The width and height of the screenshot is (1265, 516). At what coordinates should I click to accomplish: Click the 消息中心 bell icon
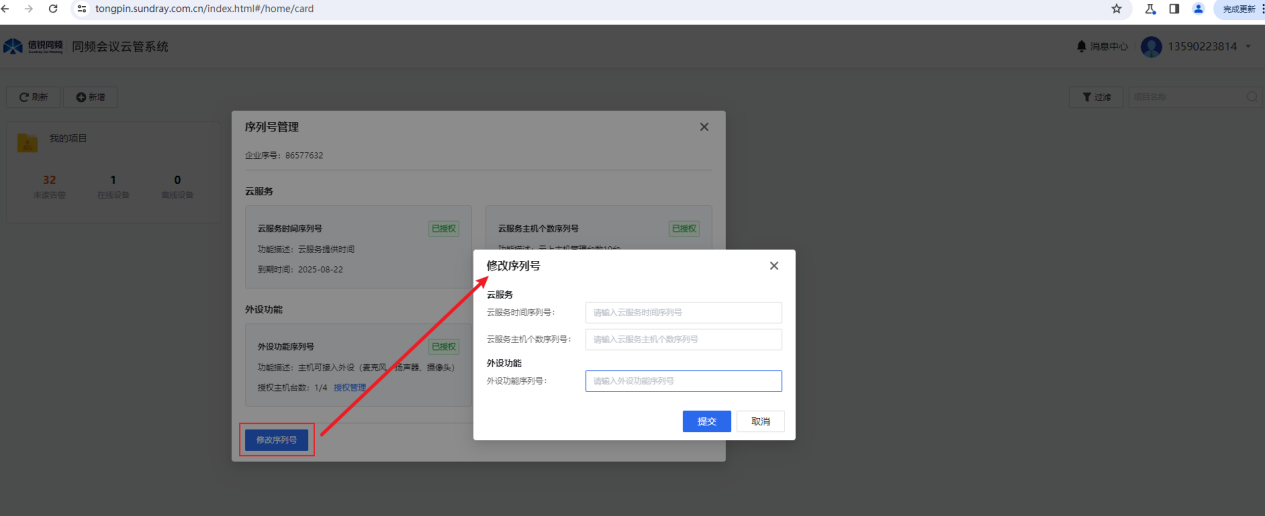[1081, 47]
